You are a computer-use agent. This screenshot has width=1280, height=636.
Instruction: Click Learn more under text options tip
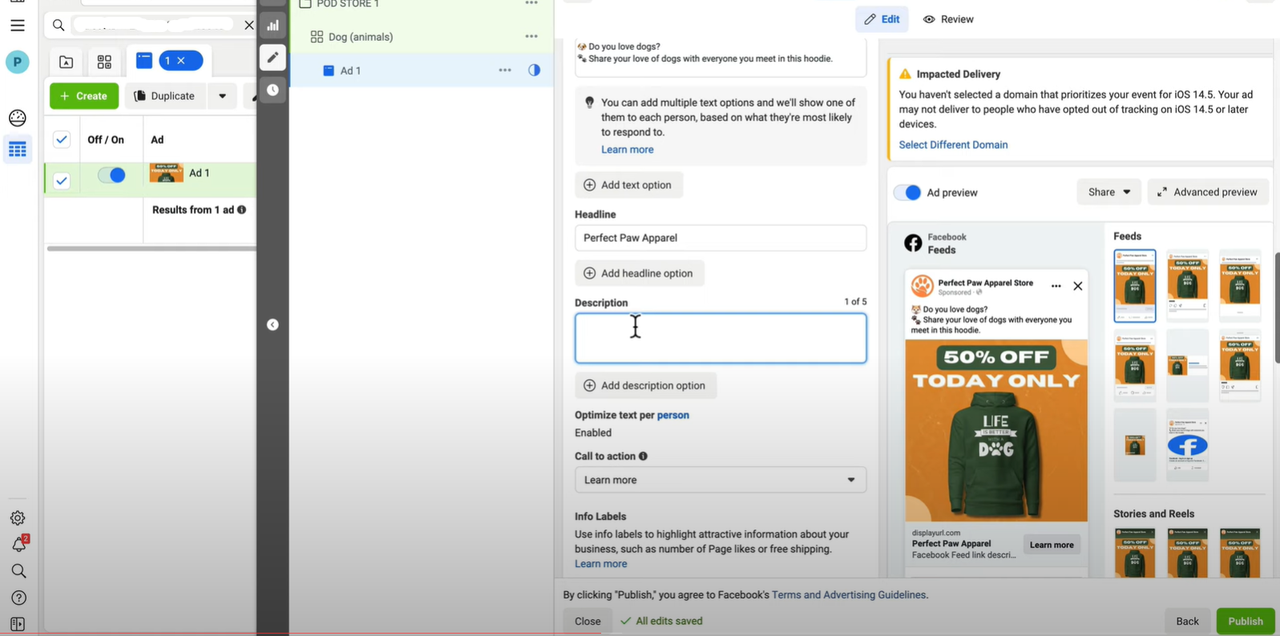click(x=627, y=150)
